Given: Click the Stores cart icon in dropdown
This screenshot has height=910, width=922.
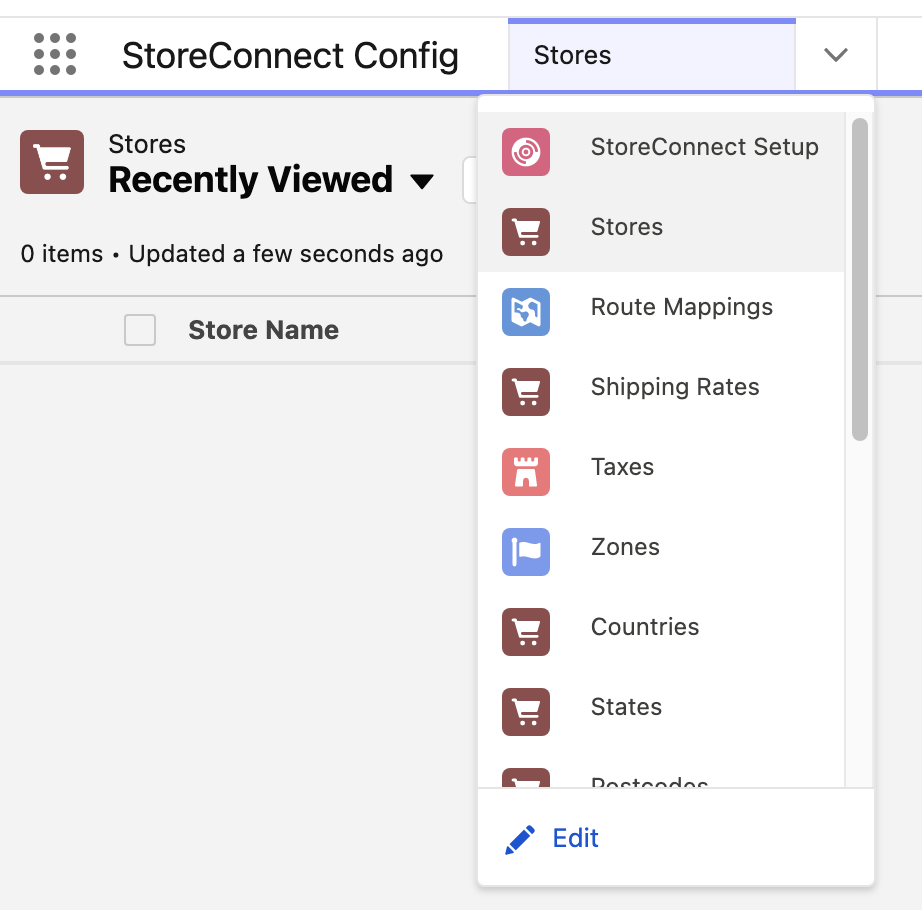Looking at the screenshot, I should 526,232.
